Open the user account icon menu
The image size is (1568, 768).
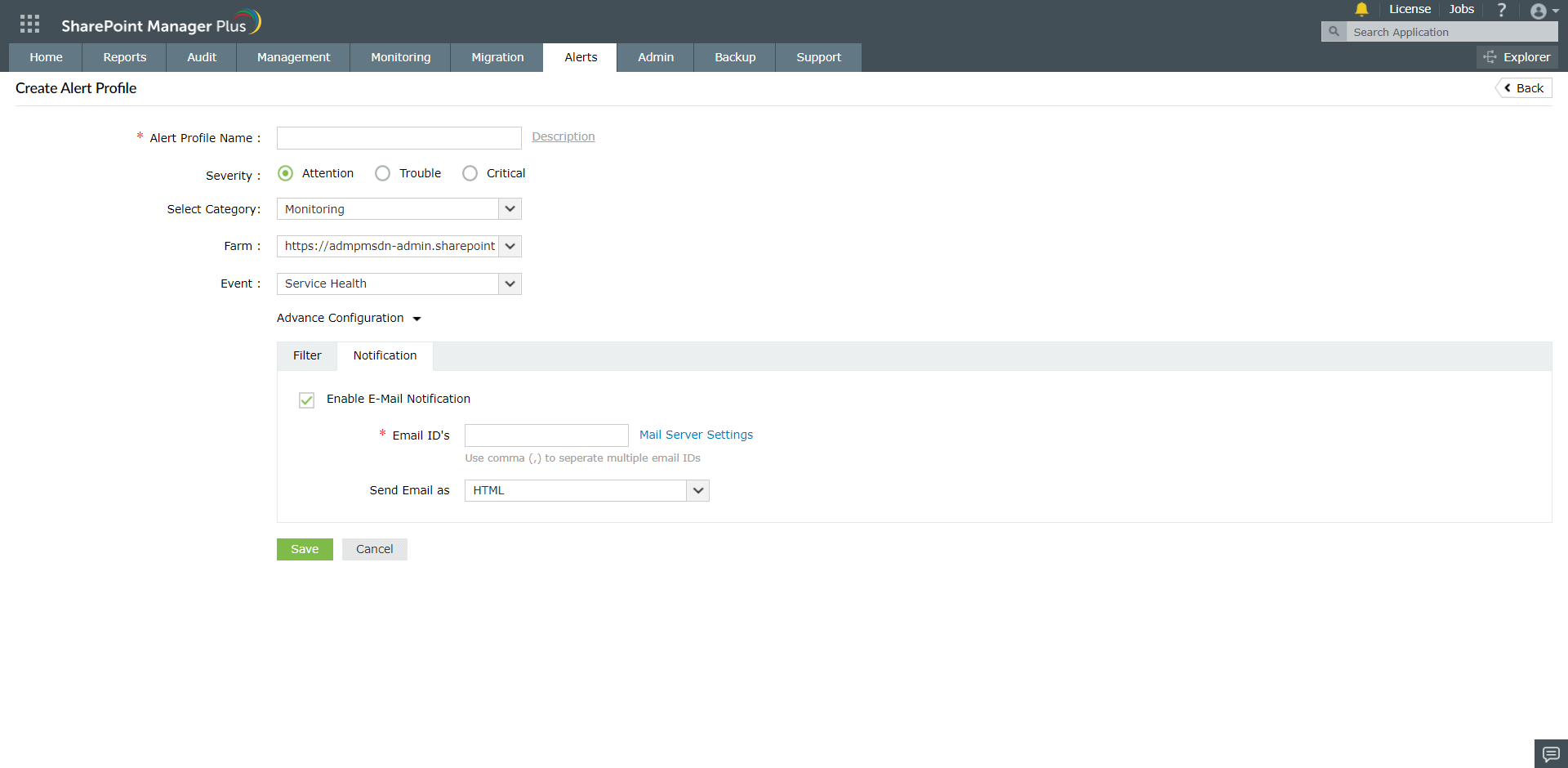click(x=1540, y=11)
